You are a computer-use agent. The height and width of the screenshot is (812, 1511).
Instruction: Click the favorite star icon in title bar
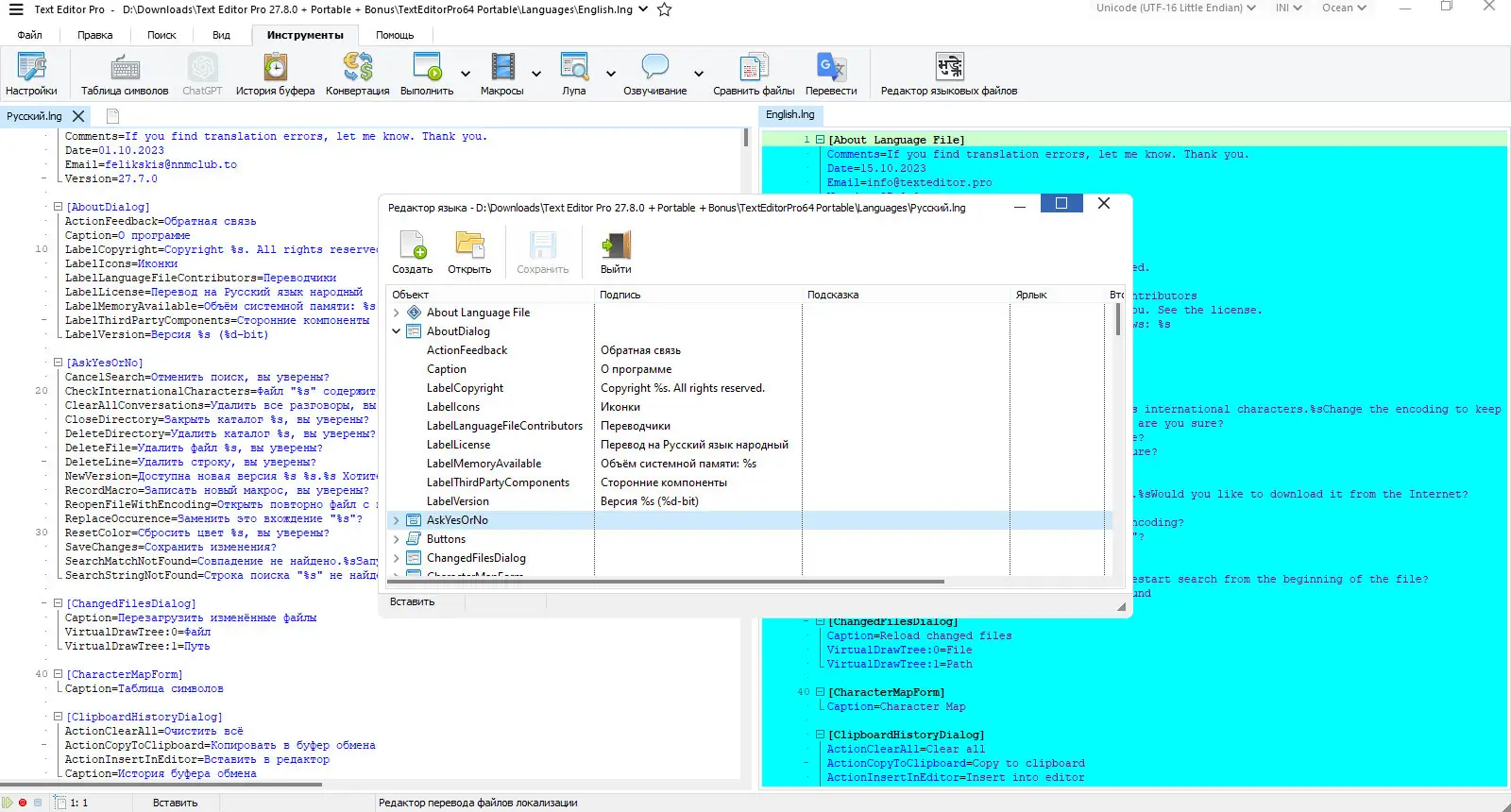[665, 9]
